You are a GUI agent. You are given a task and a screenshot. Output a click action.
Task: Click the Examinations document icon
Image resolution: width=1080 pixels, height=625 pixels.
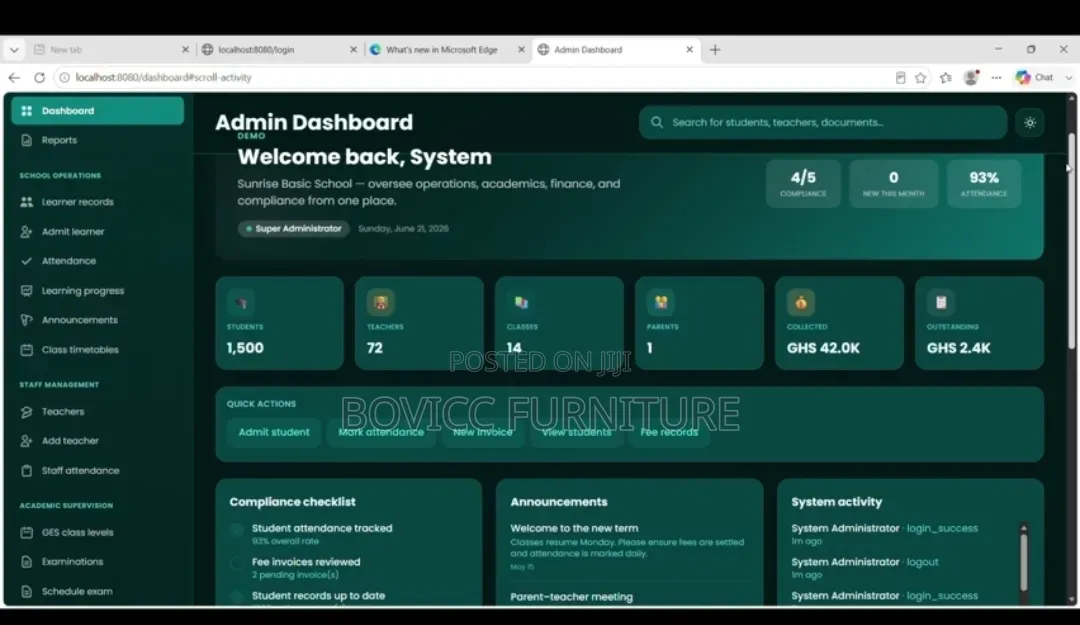pos(26,562)
